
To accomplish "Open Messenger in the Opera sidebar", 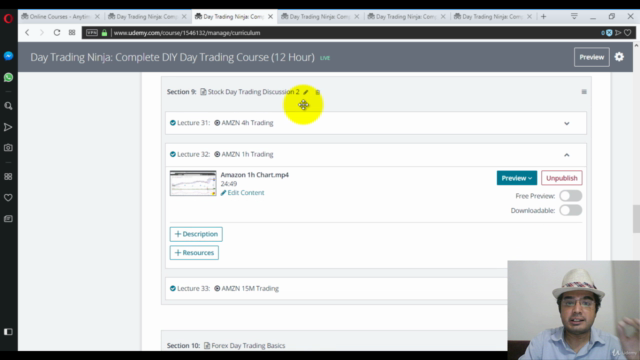I will click(x=8, y=56).
